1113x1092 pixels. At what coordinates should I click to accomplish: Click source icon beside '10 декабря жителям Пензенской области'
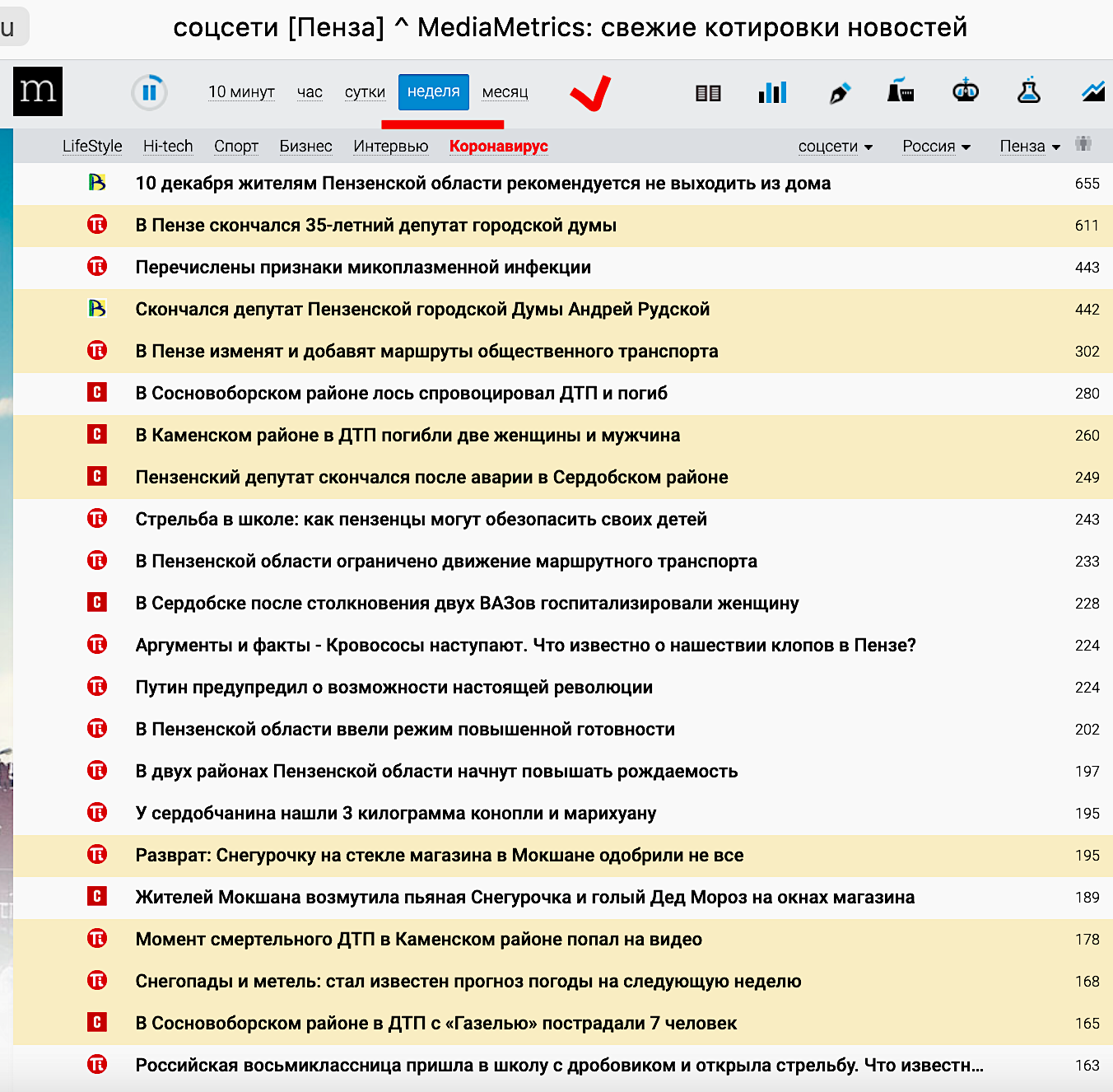coord(97,182)
